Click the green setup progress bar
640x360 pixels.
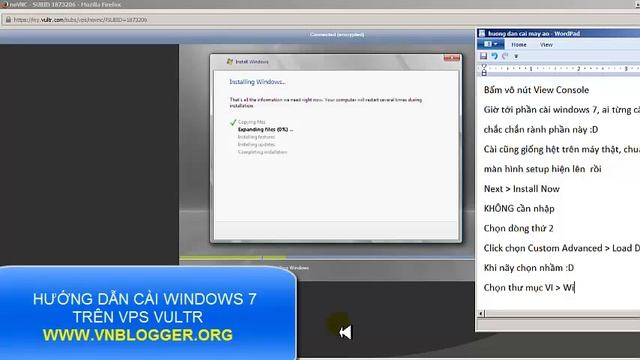pos(233,258)
